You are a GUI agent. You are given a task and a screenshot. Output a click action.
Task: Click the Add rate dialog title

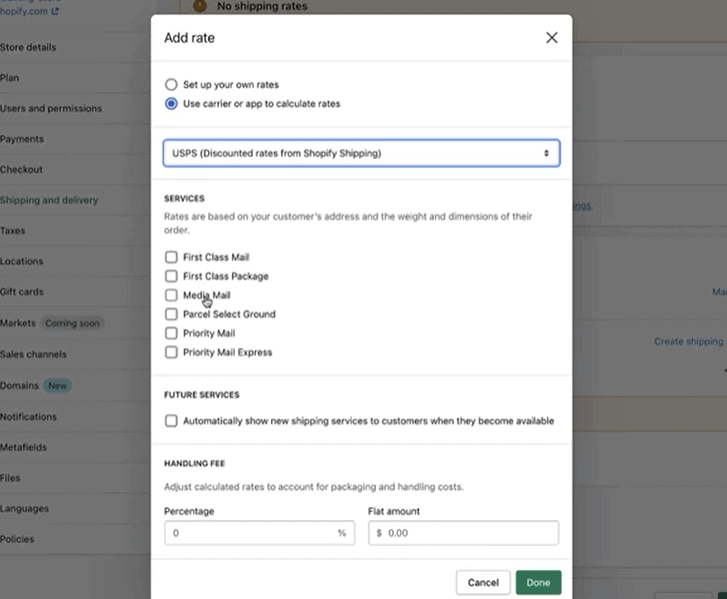[189, 38]
